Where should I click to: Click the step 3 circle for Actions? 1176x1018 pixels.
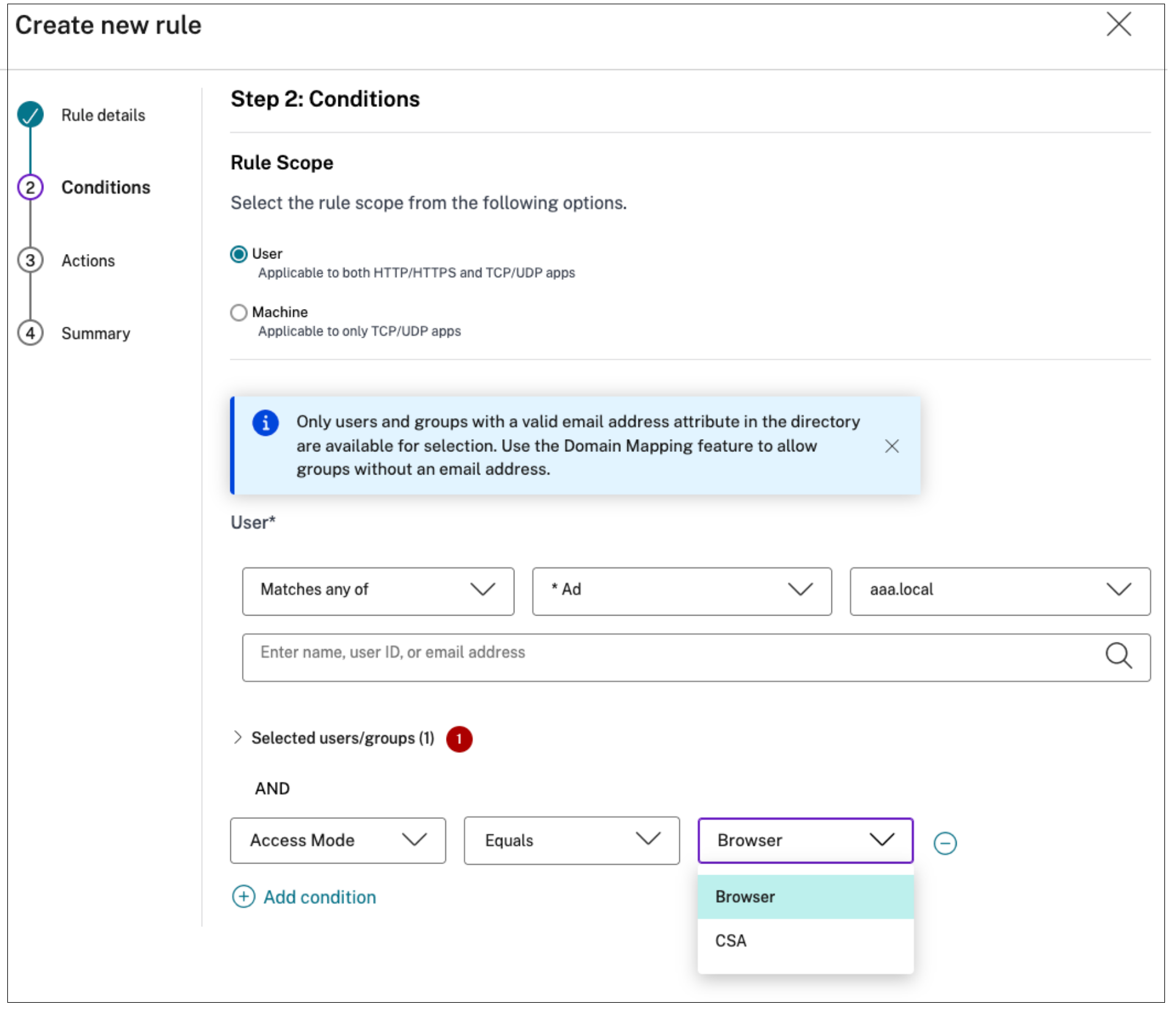(x=31, y=260)
